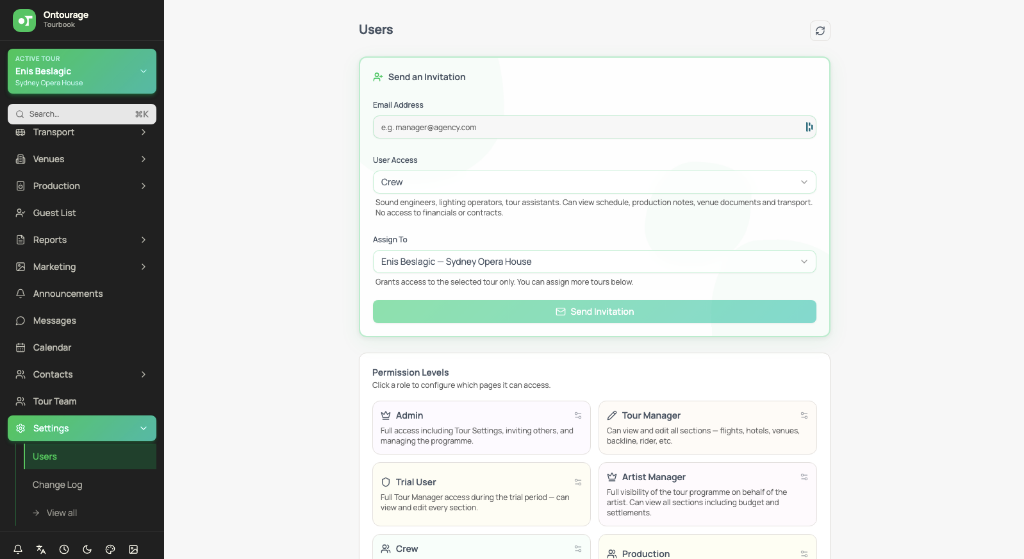Click the Permission Levels heading
Image resolution: width=1024 pixels, height=559 pixels.
(410, 372)
